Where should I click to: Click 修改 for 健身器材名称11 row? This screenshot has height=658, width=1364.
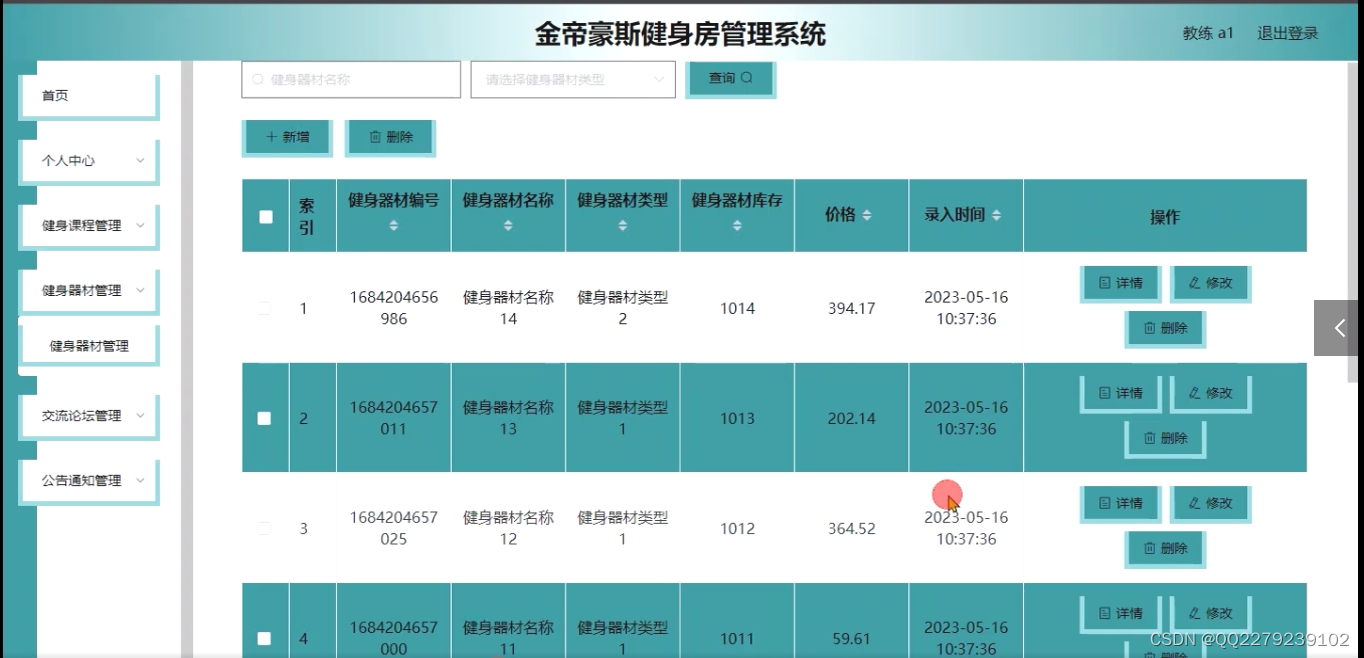(x=1210, y=613)
